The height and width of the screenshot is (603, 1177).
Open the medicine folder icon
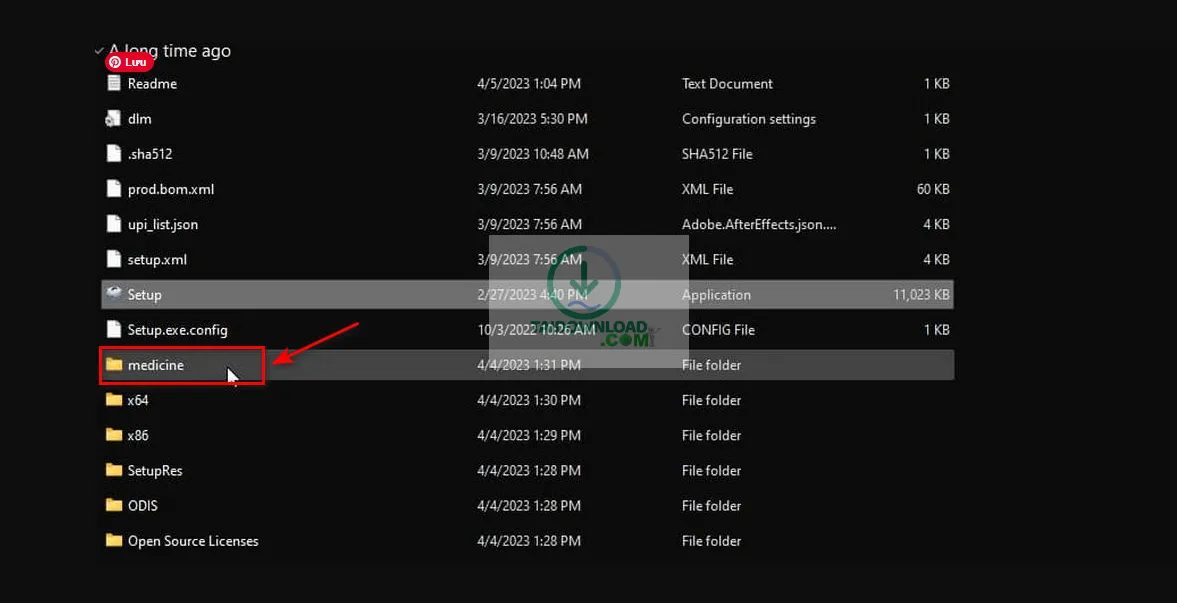click(114, 365)
